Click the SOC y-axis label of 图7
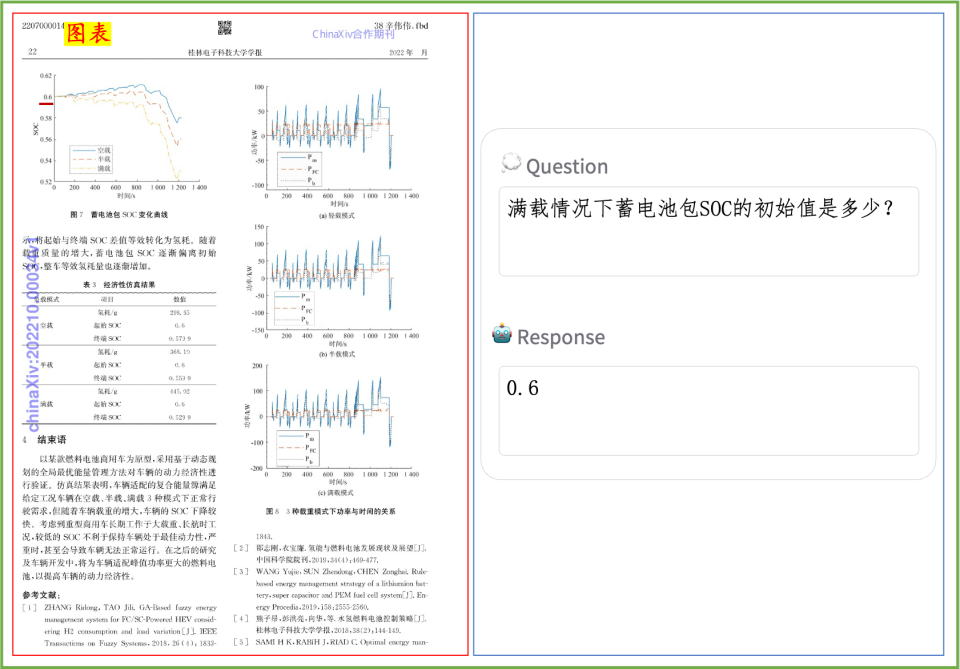 36,129
